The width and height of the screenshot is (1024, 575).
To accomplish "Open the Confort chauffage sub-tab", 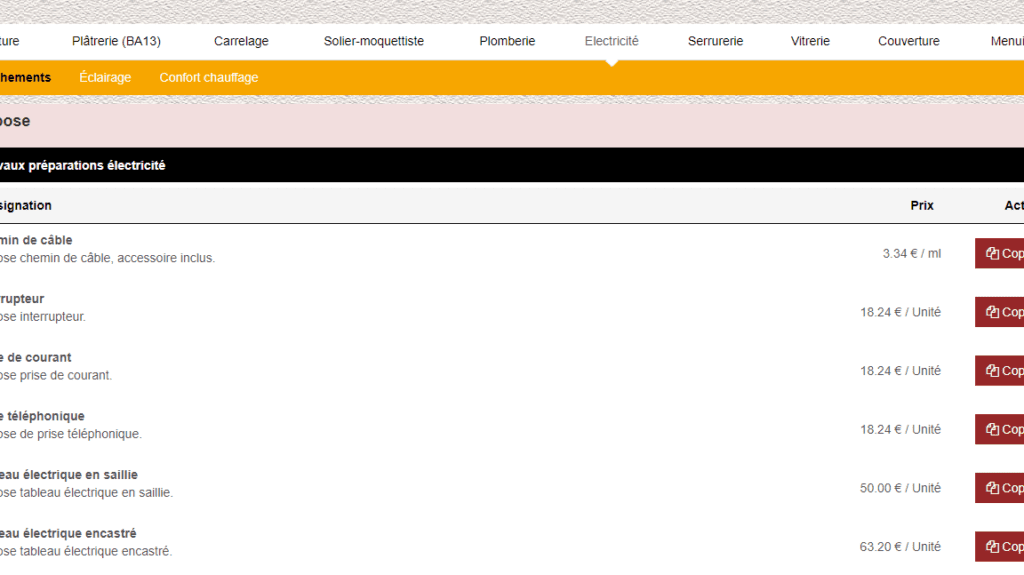I will pos(209,78).
